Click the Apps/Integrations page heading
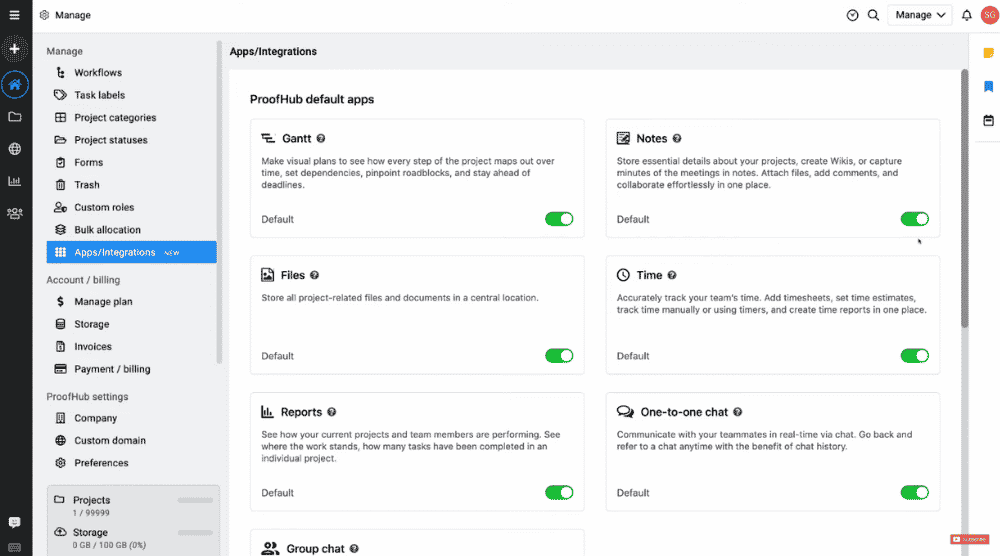This screenshot has width=1000, height=556. tap(273, 52)
